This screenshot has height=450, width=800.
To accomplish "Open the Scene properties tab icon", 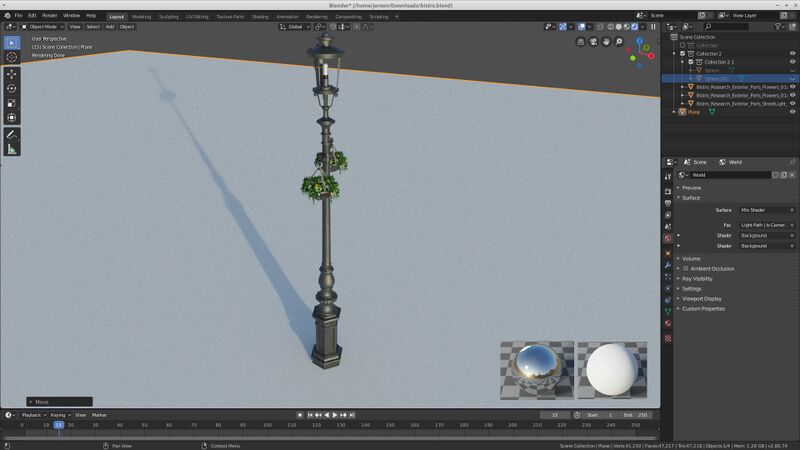I will point(668,227).
